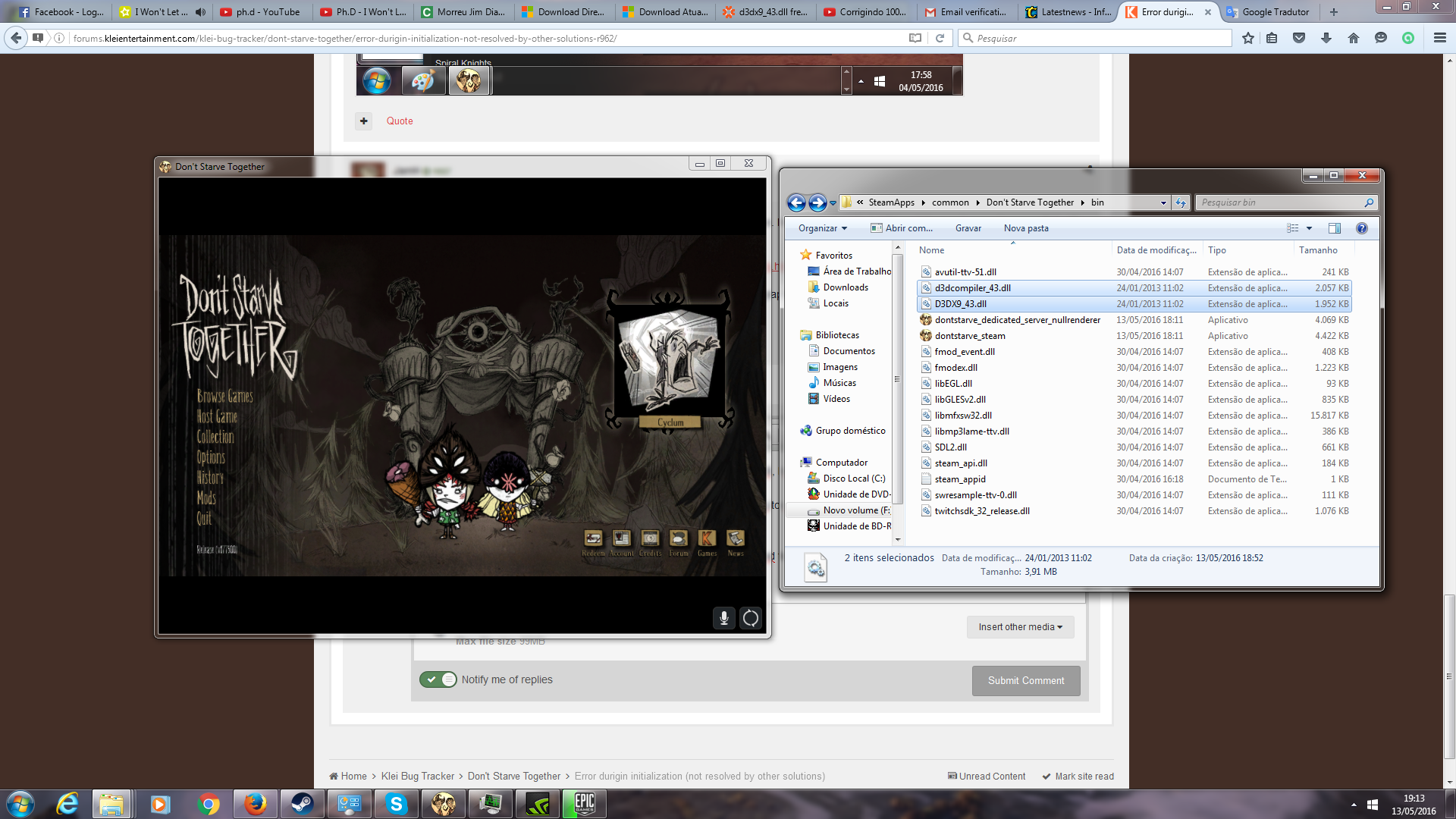The height and width of the screenshot is (819, 1456).
Task: Open Explorer view options dropdown arrow
Action: (1309, 228)
